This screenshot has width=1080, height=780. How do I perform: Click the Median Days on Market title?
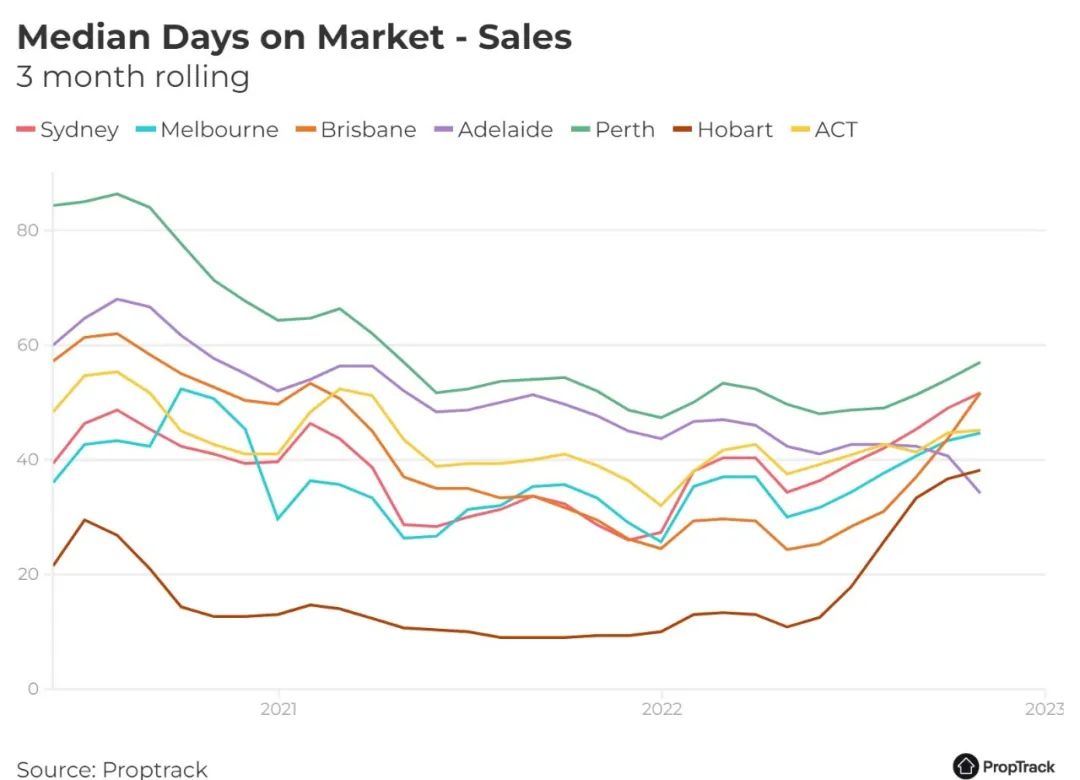click(294, 37)
